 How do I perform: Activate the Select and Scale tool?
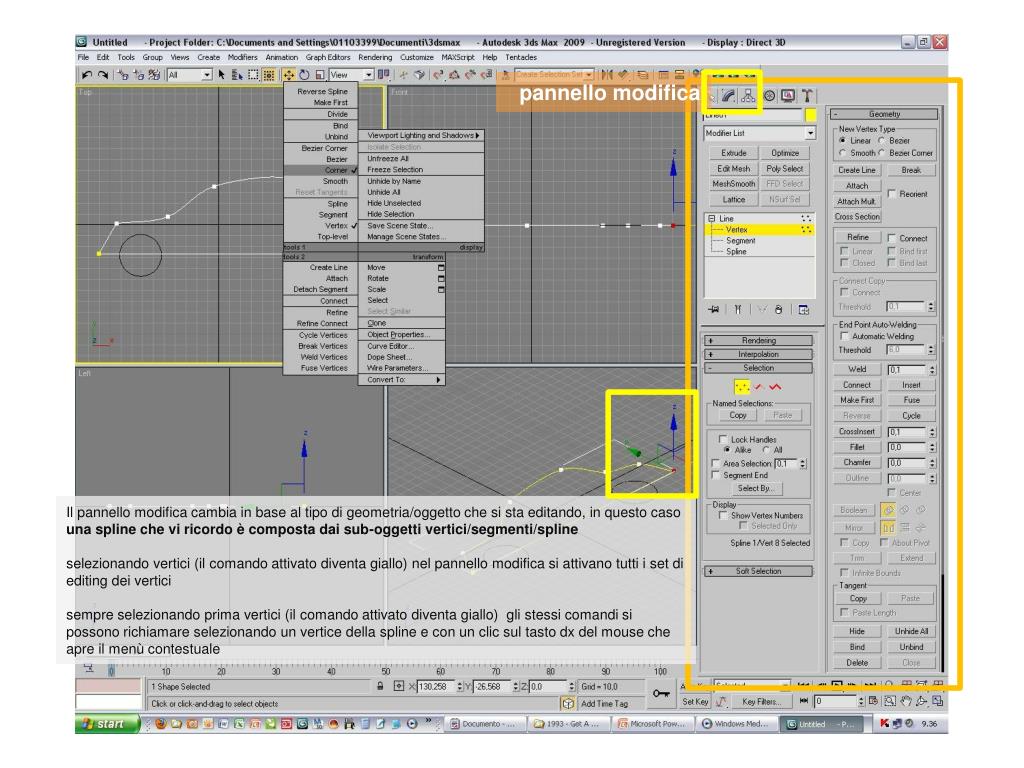coord(320,75)
